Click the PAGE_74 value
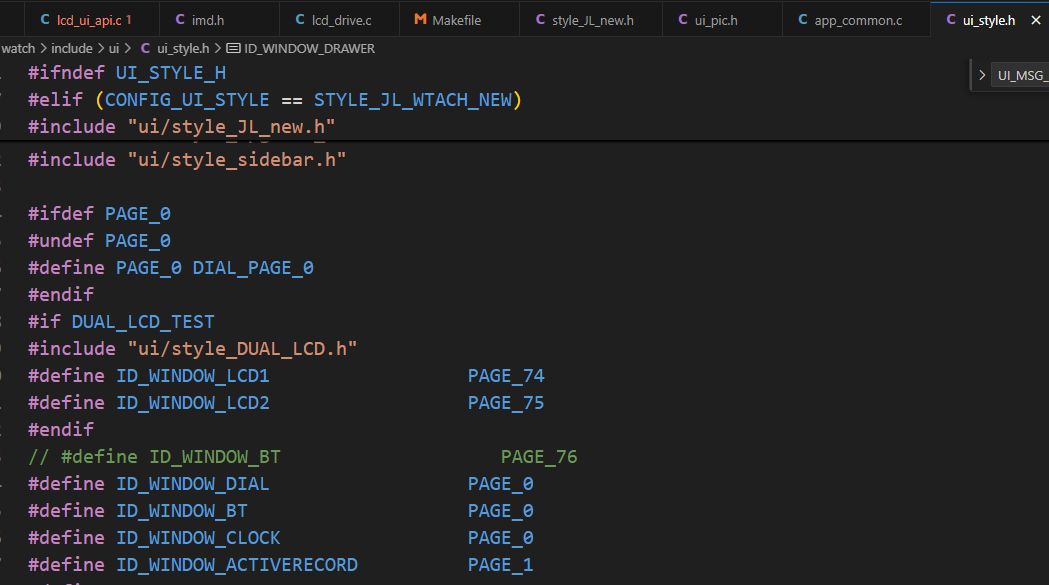The width and height of the screenshot is (1049, 585). pos(506,375)
